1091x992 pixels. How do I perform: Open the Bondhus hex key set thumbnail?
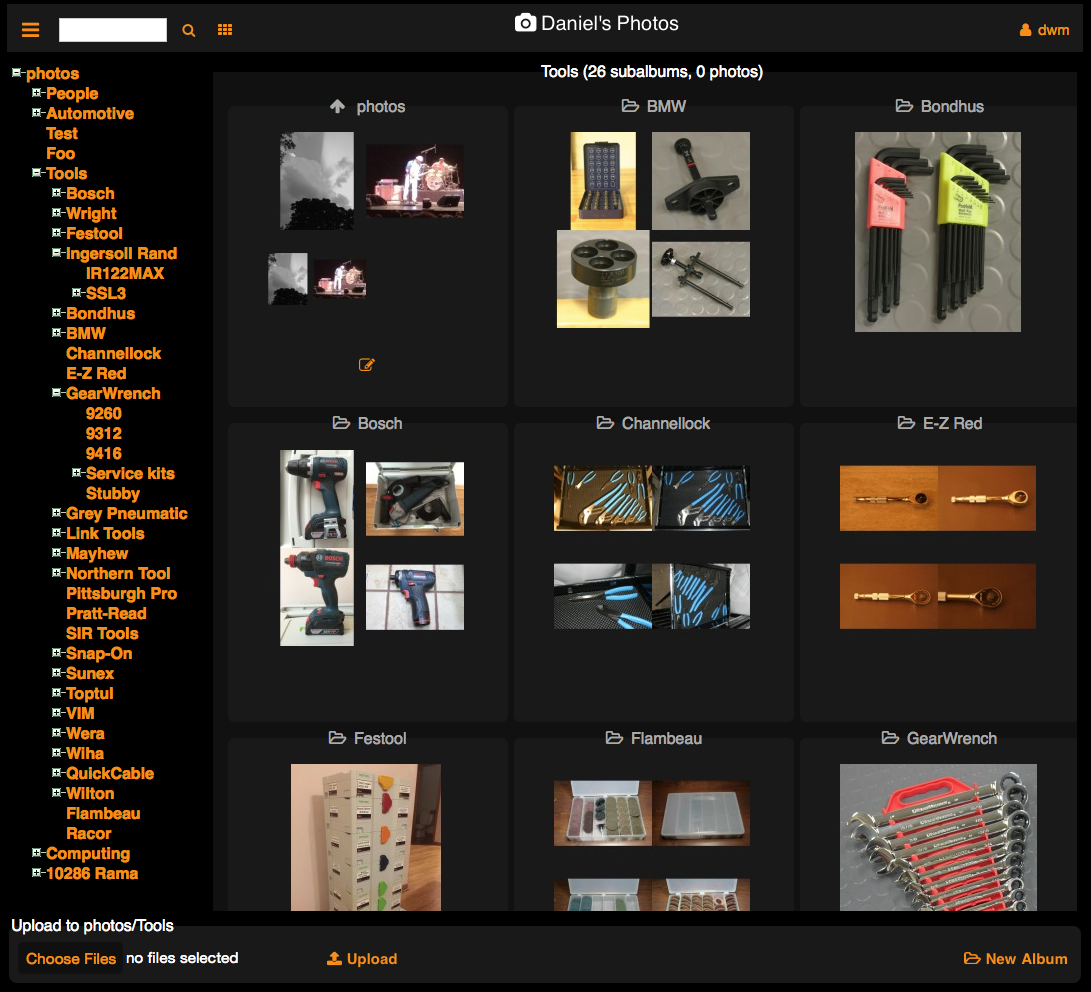938,232
